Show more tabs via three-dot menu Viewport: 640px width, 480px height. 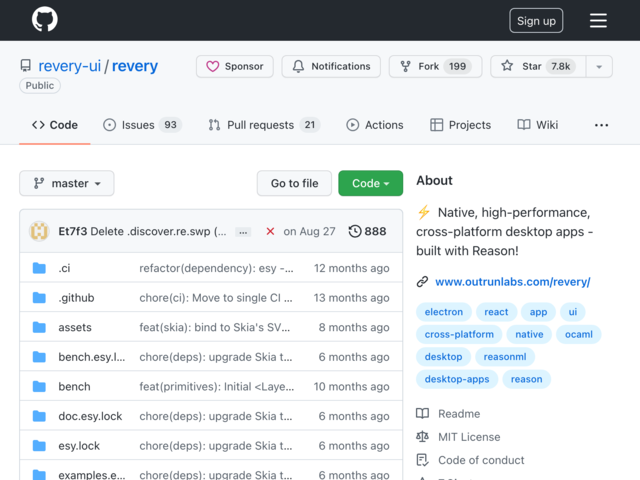click(601, 125)
